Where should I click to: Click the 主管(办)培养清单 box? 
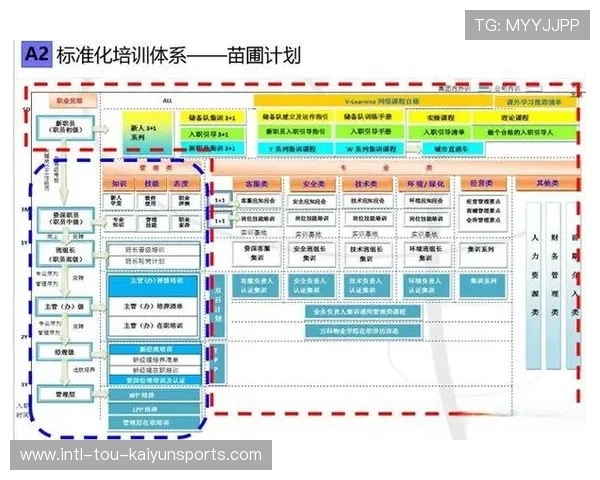pos(153,306)
